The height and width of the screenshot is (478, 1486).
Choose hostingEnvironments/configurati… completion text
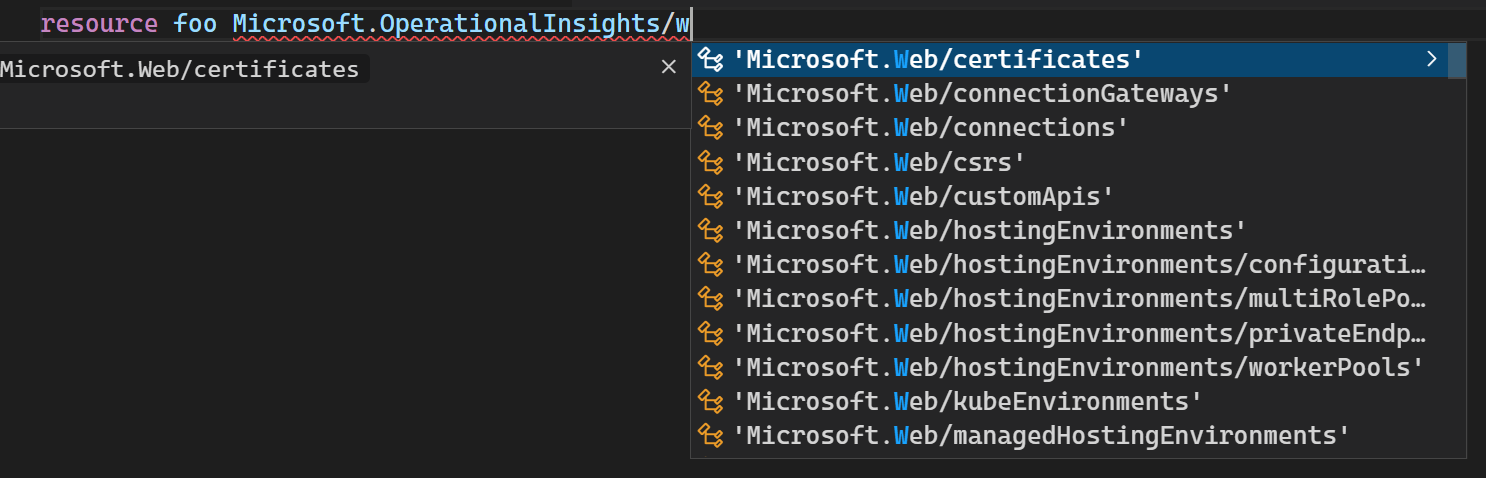point(1080,265)
